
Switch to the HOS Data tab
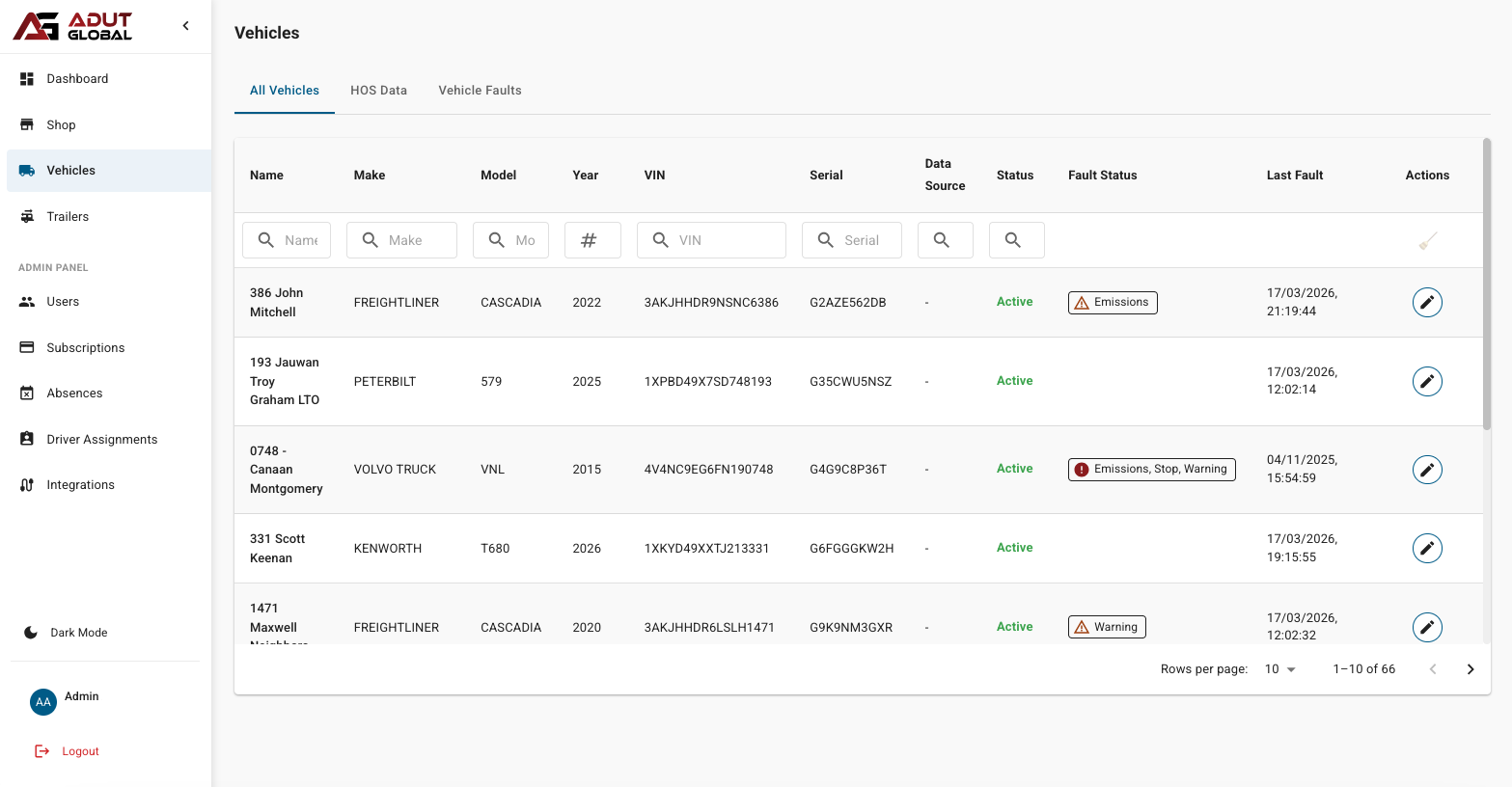378,91
